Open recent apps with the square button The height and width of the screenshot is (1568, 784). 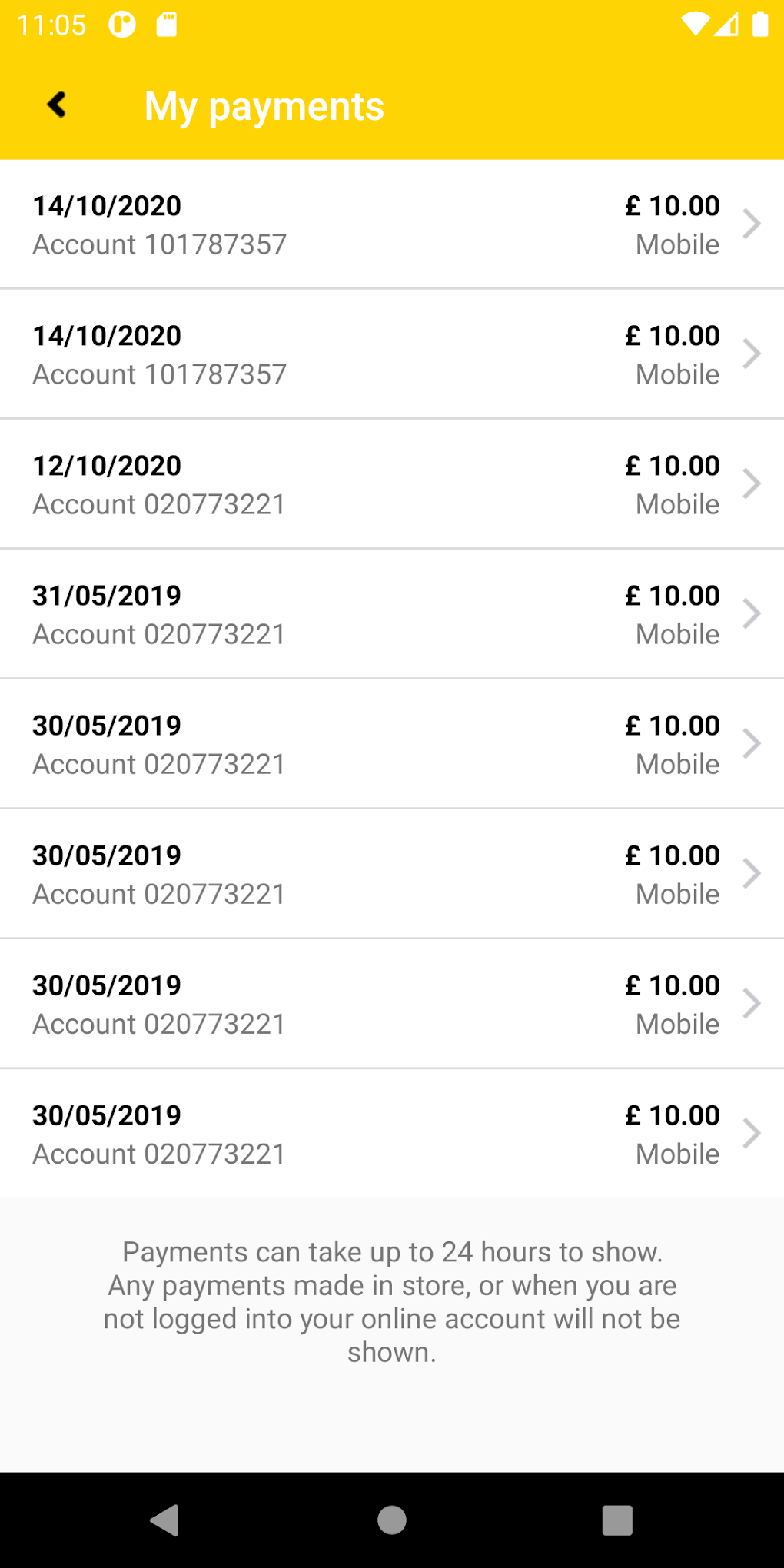point(616,1520)
